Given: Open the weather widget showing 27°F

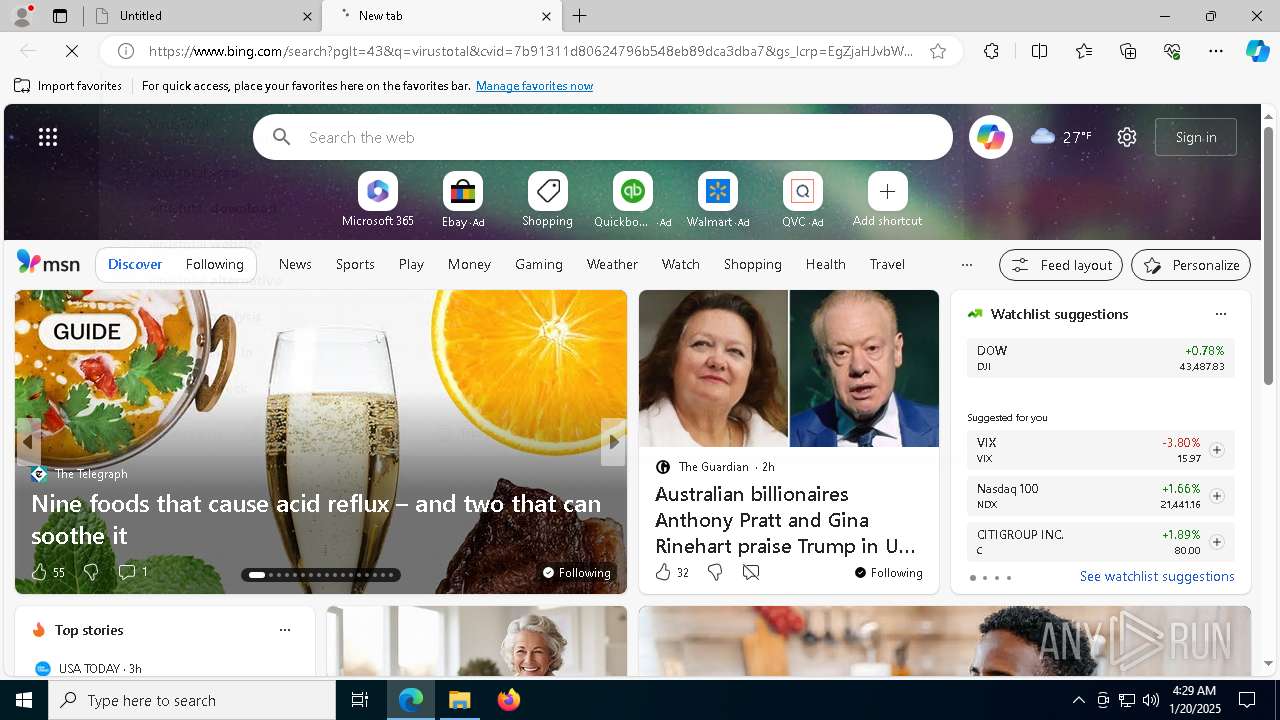Looking at the screenshot, I should [x=1061, y=137].
